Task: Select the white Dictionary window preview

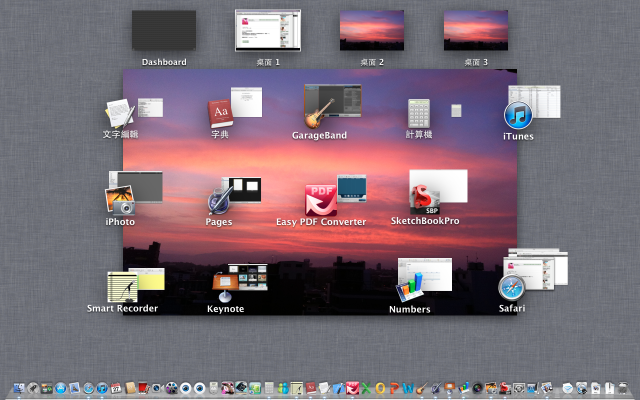Action: click(247, 102)
